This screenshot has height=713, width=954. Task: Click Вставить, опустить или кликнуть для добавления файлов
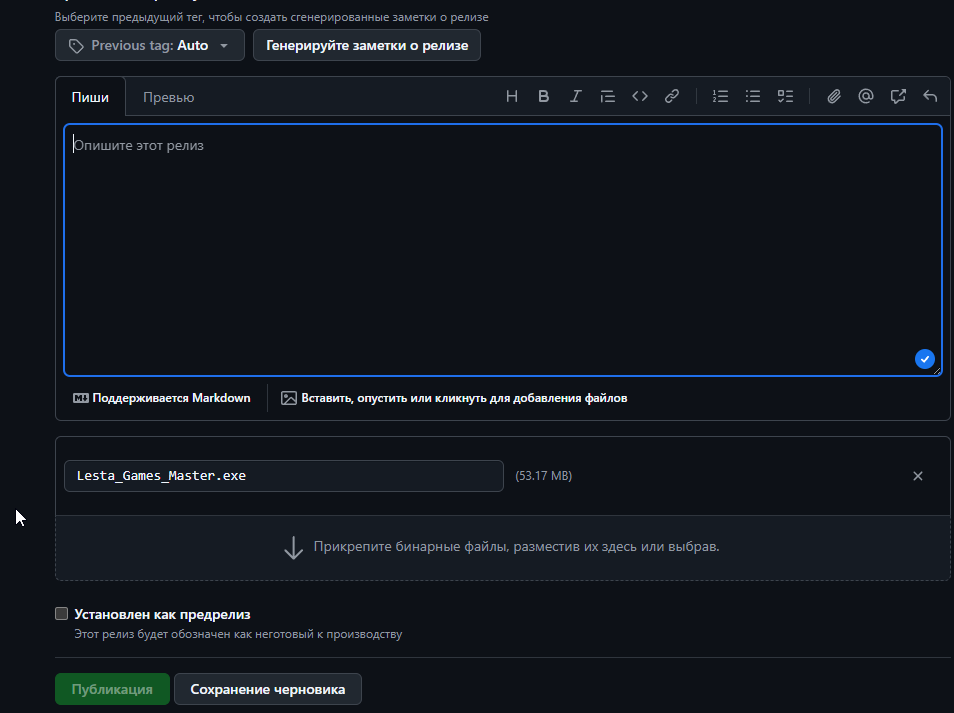(454, 398)
